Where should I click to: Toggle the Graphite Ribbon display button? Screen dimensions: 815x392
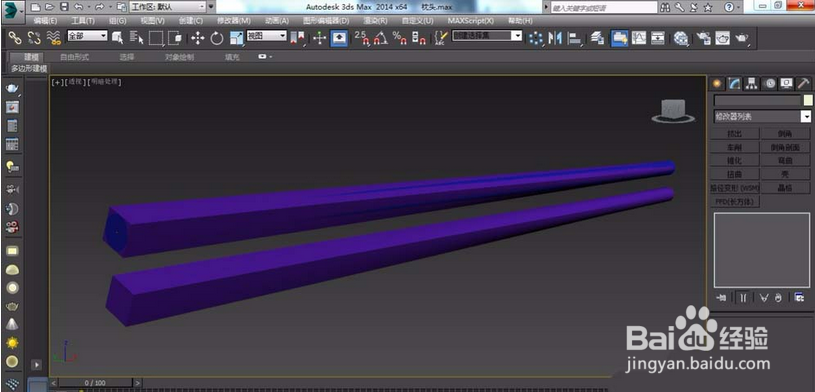pos(619,38)
